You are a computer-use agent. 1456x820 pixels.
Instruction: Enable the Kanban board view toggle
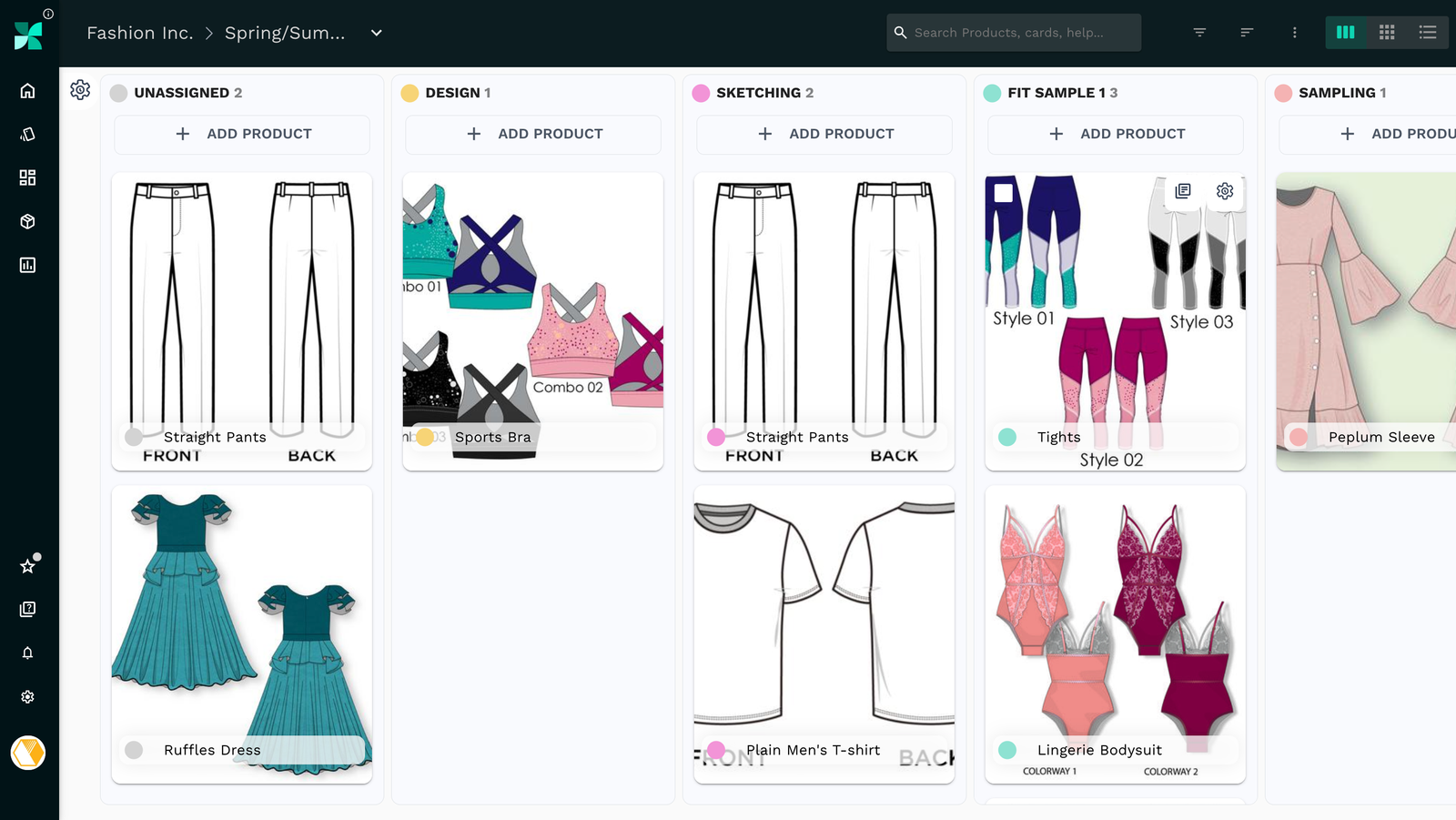(x=1346, y=32)
